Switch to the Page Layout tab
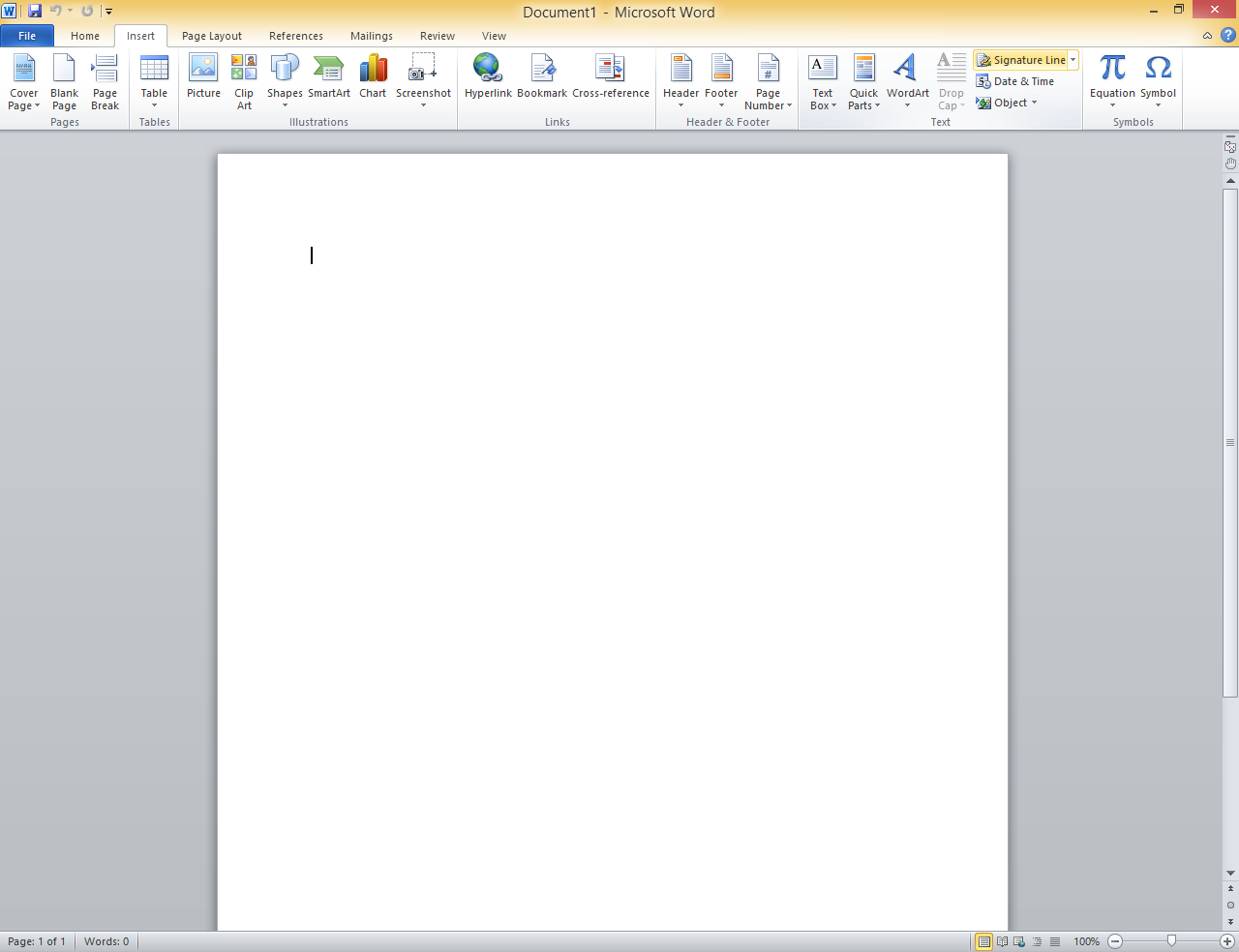The width and height of the screenshot is (1239, 952). 211,36
